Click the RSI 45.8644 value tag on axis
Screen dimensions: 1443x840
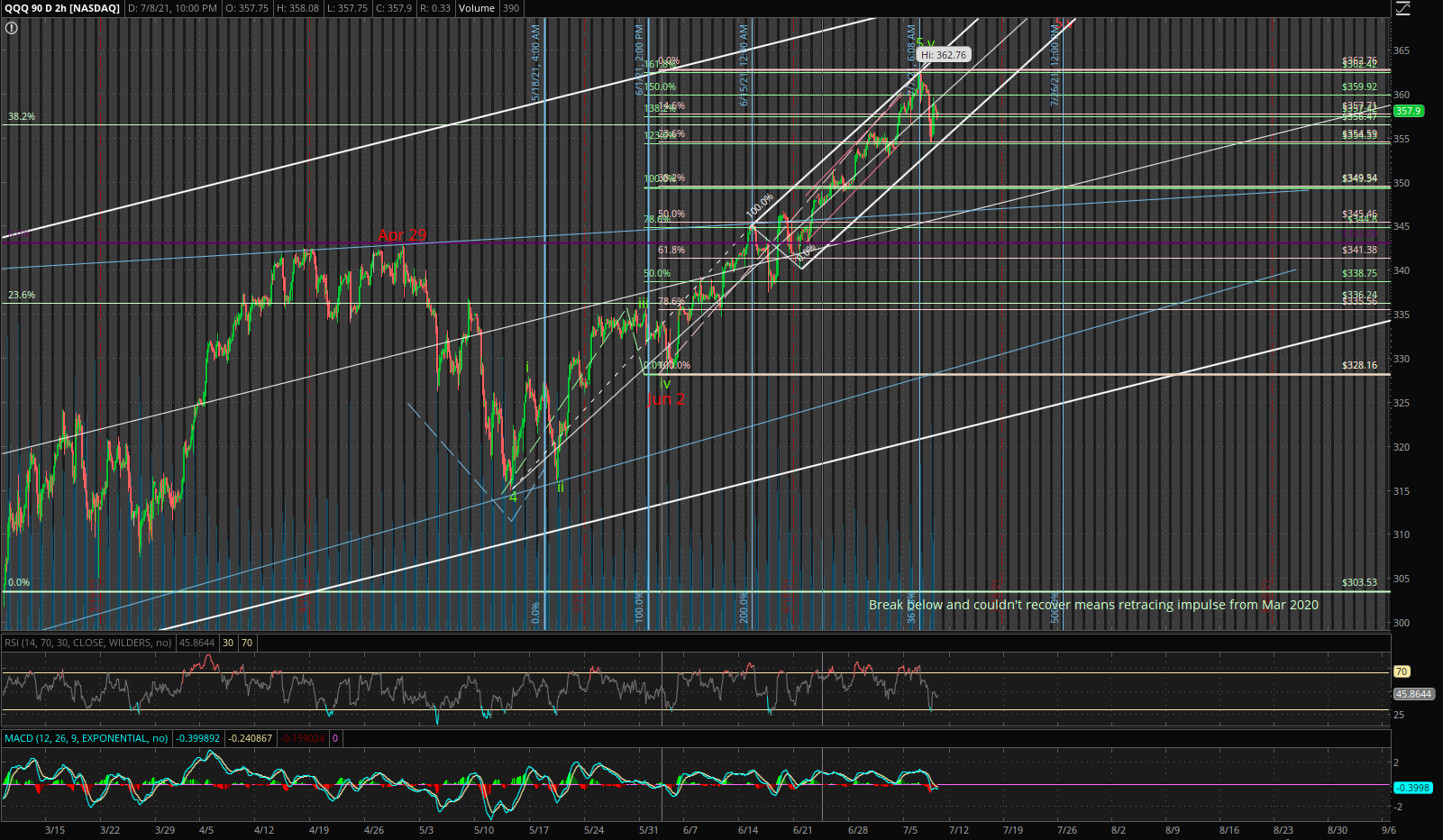pyautogui.click(x=1413, y=694)
